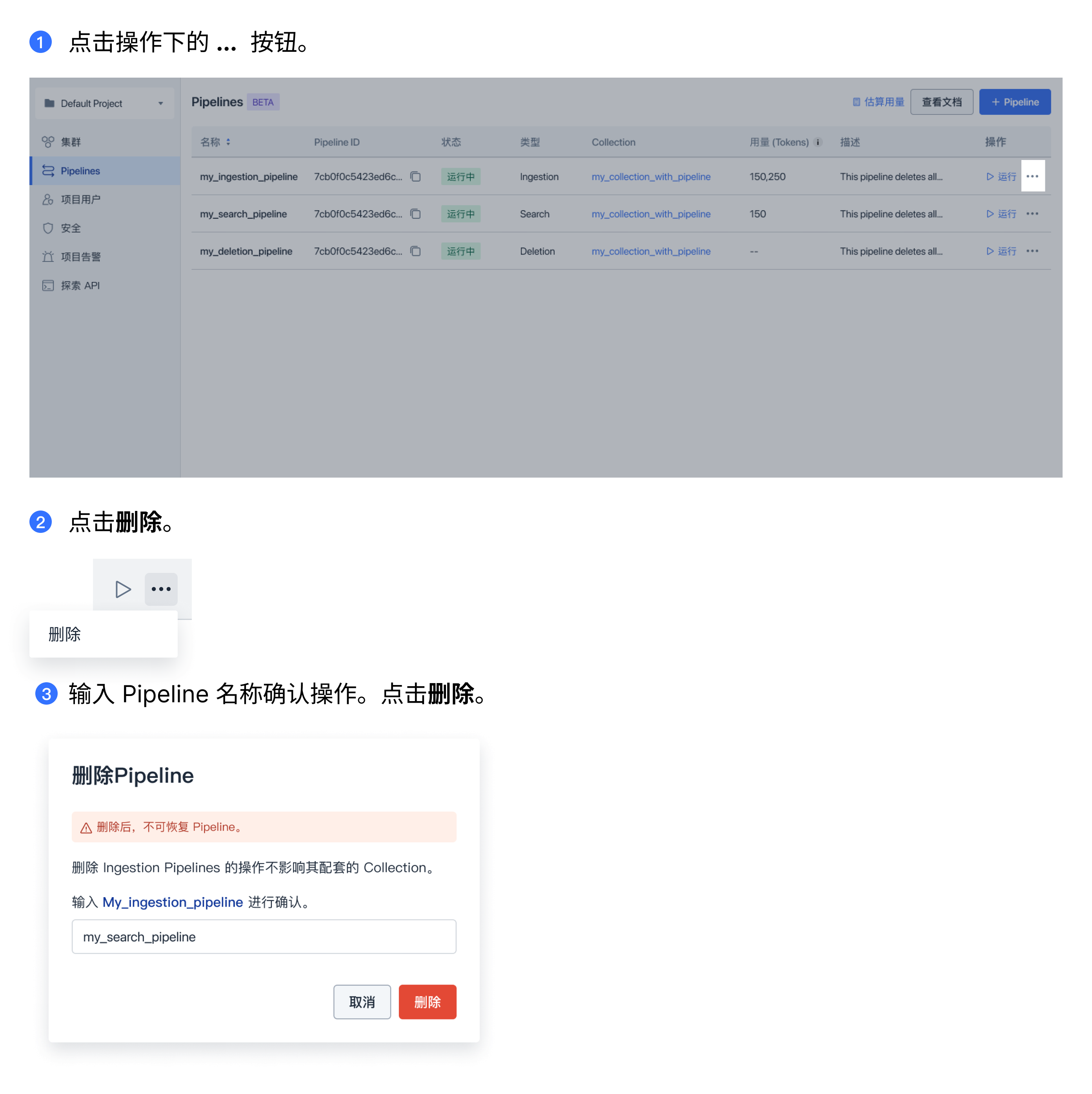Click 运行中 status badge of my_search_pipeline
Viewport: 1092px width, 1094px height.
click(x=461, y=214)
